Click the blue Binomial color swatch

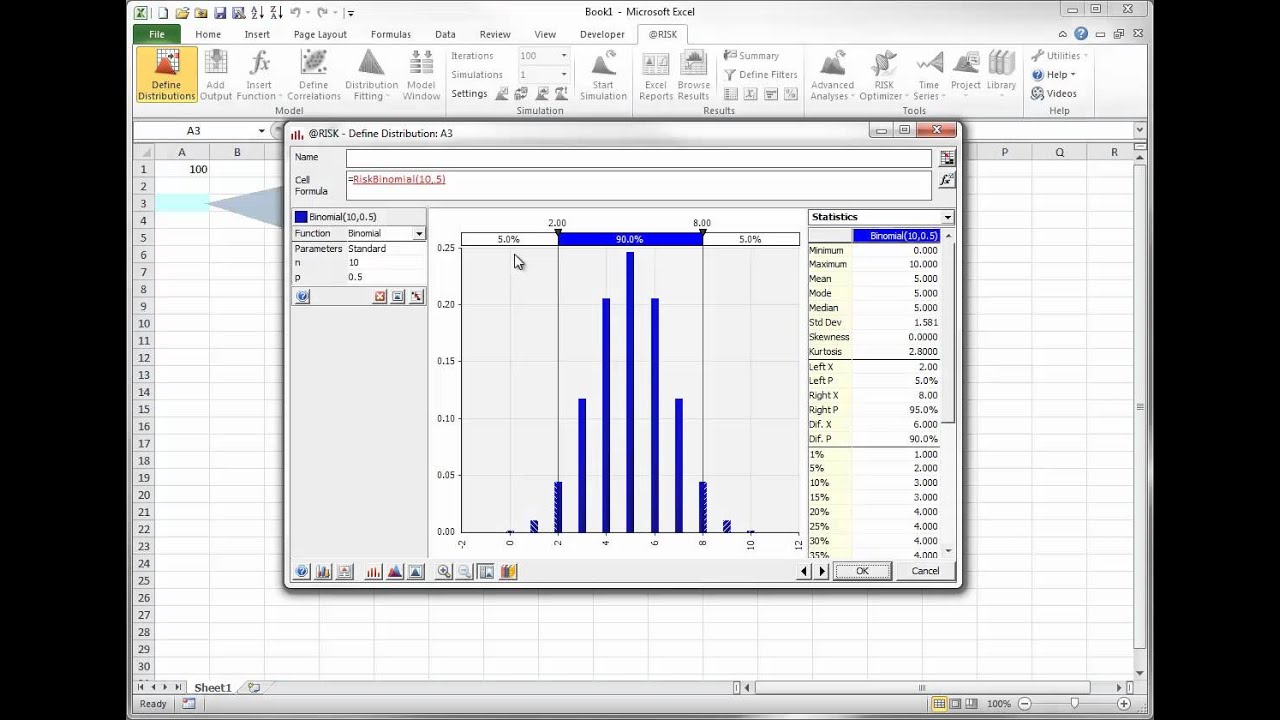tap(301, 217)
